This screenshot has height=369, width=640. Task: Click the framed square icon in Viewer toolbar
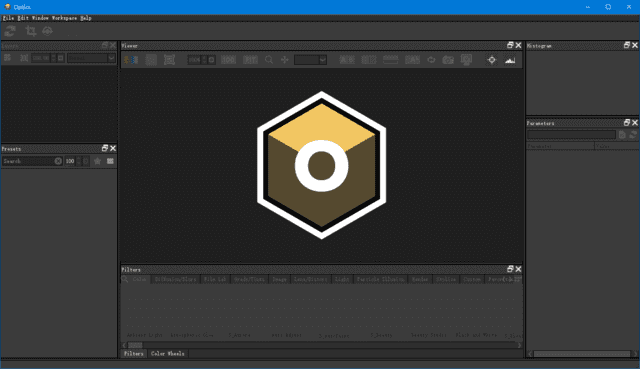click(x=169, y=60)
